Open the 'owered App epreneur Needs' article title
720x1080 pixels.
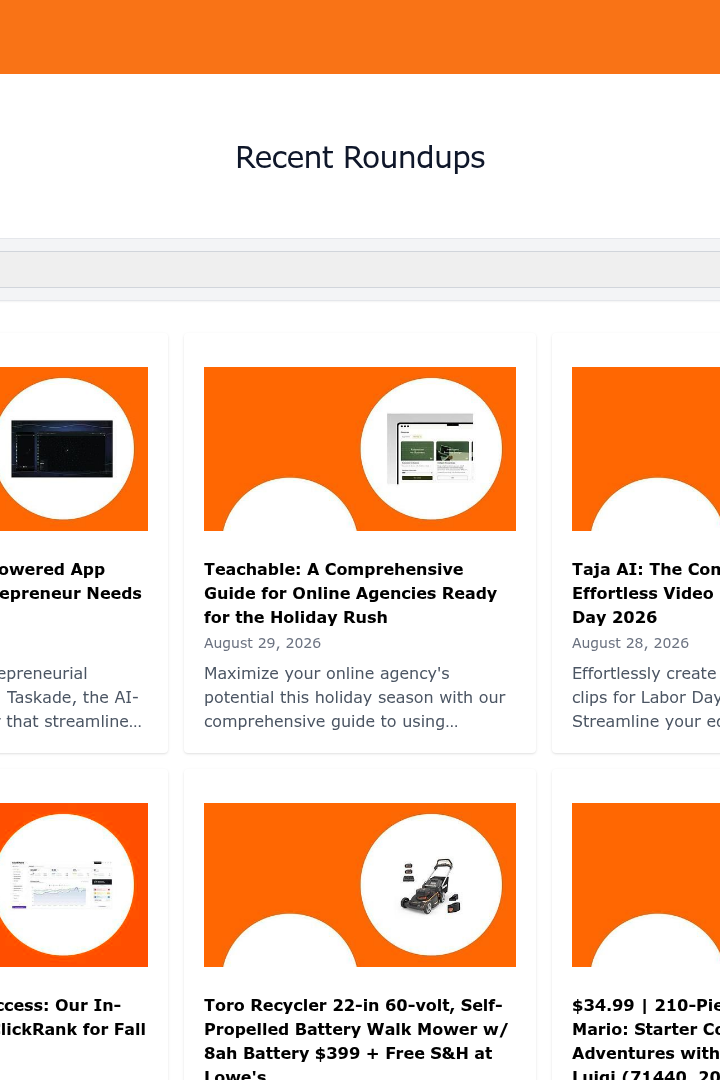click(71, 581)
